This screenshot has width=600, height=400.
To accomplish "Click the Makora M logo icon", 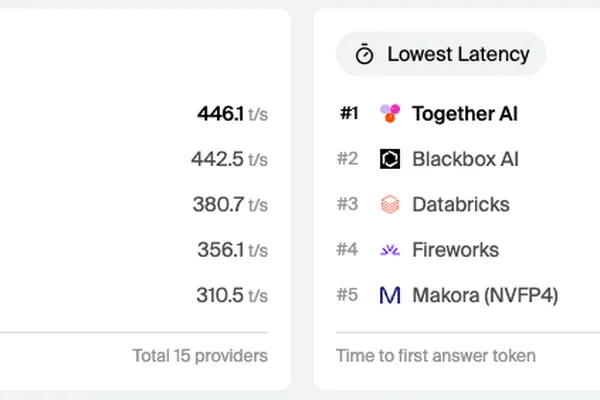I will click(x=390, y=295).
